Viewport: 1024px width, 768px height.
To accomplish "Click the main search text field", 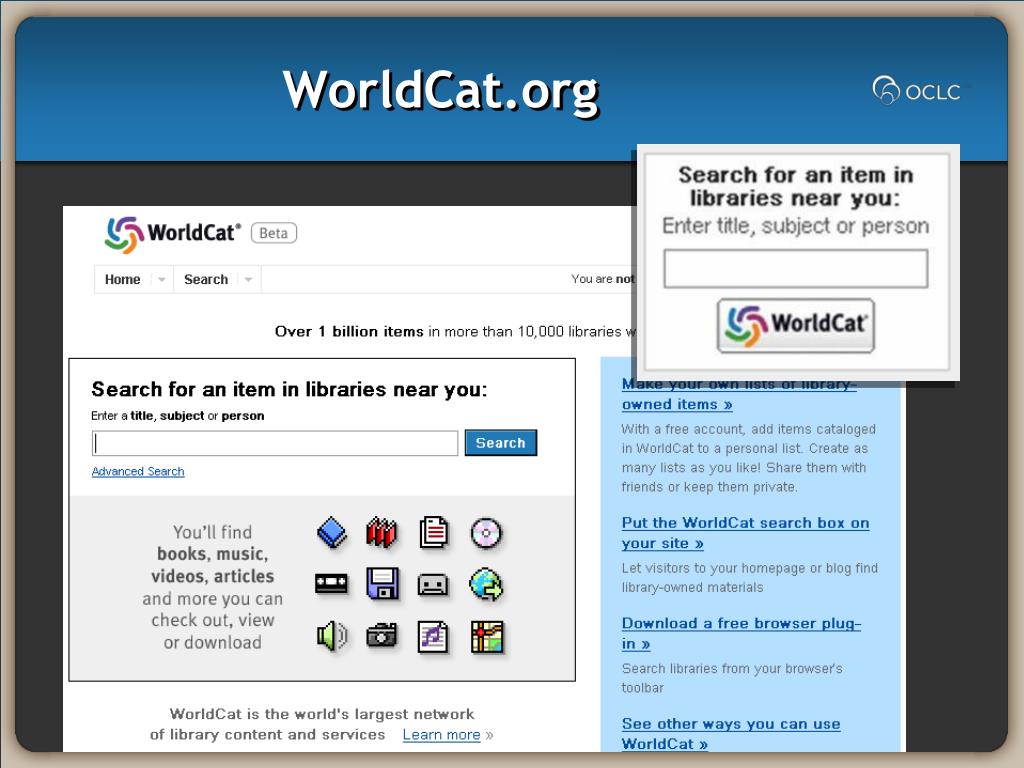I will point(275,443).
